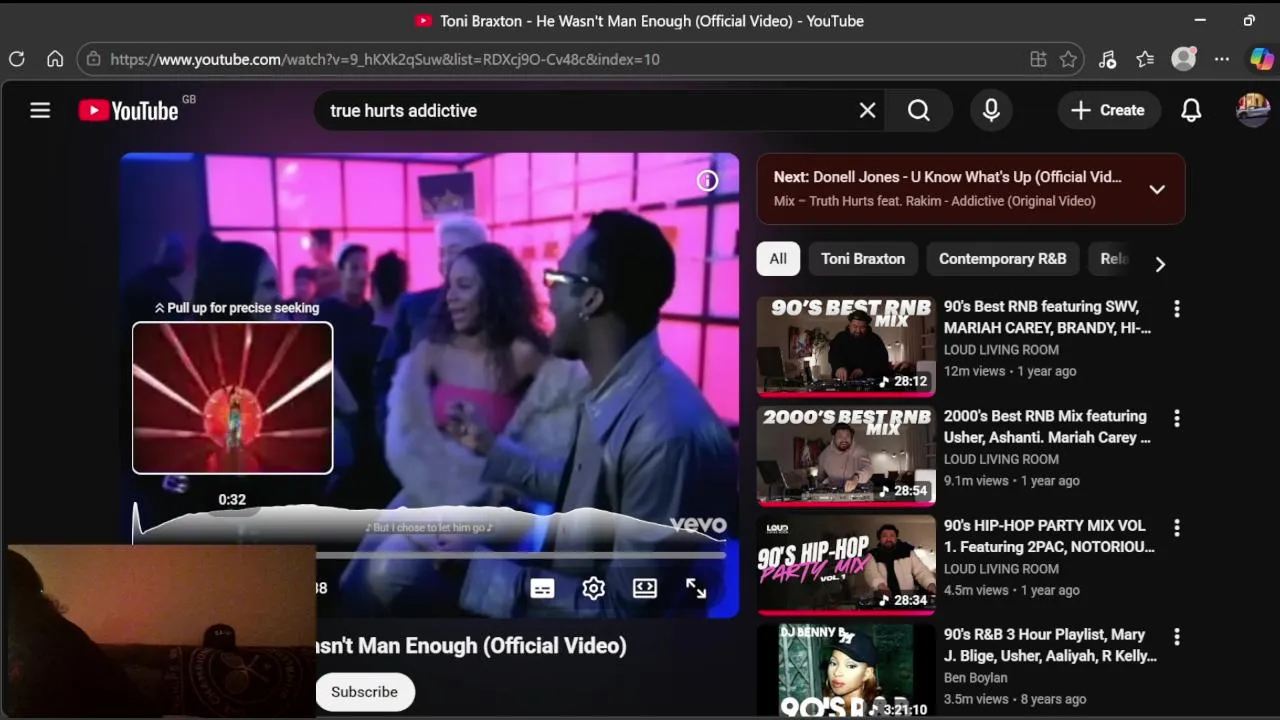
Task: Open 2000's Best RNB Mix thumbnail
Action: [x=846, y=455]
